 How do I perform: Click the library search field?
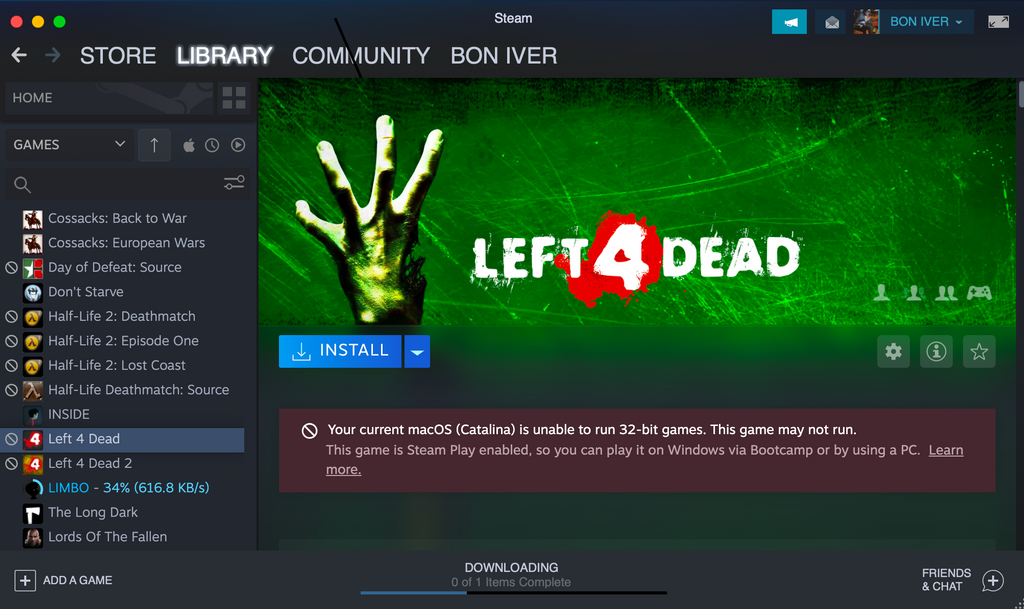127,185
